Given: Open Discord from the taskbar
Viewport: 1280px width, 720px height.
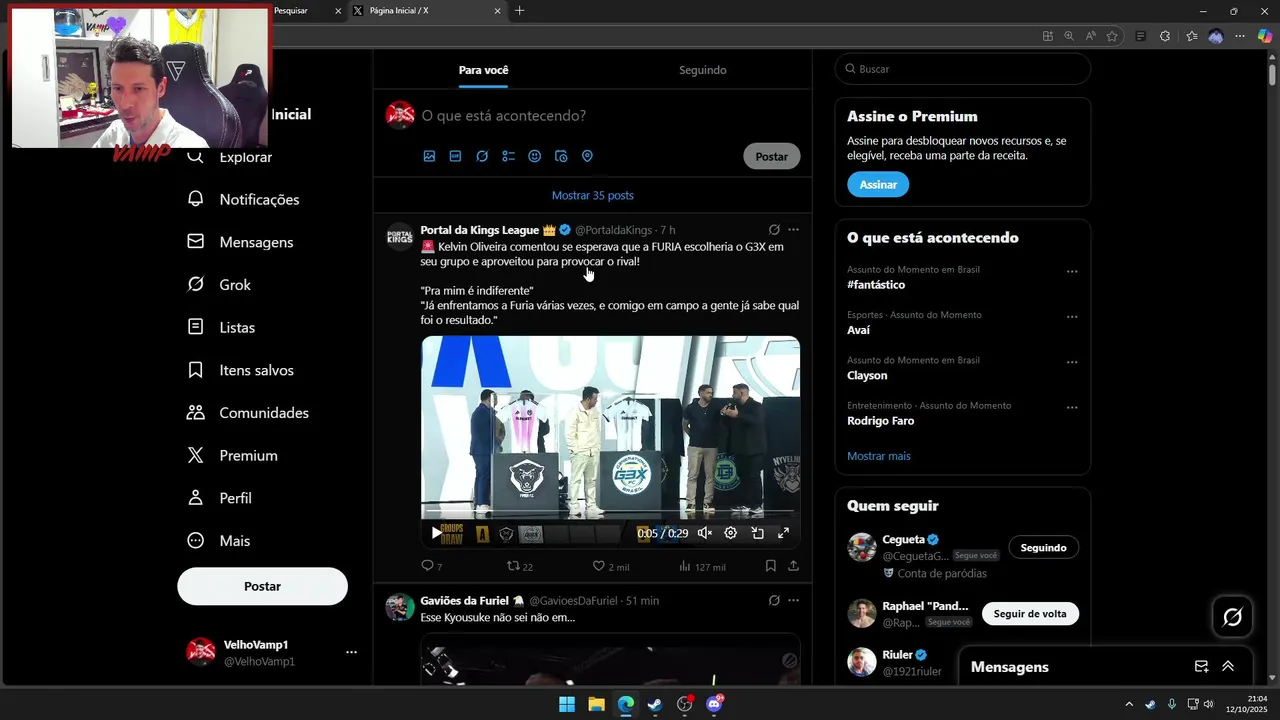Looking at the screenshot, I should [714, 704].
